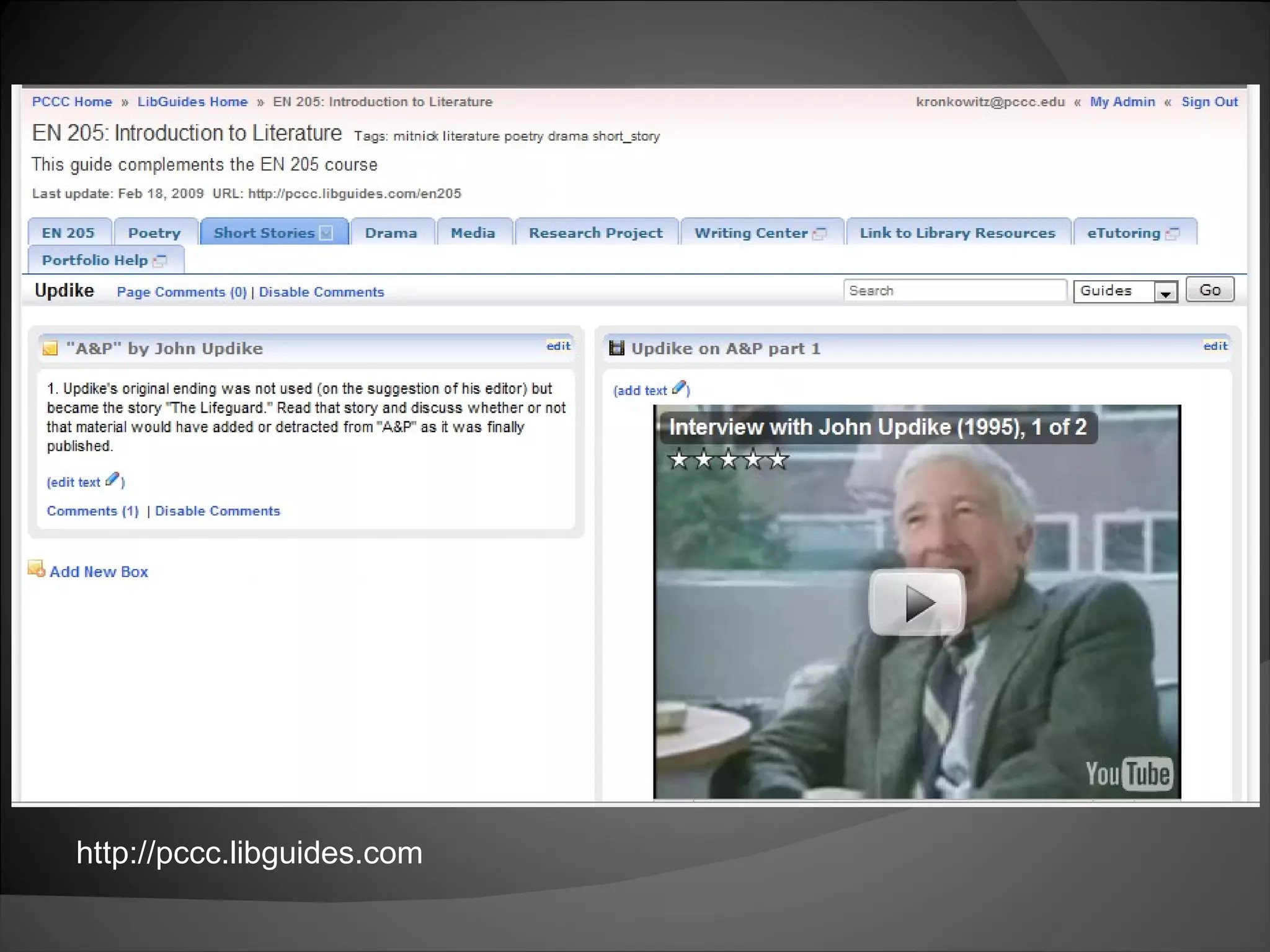Play the John Updike interview video

point(917,602)
